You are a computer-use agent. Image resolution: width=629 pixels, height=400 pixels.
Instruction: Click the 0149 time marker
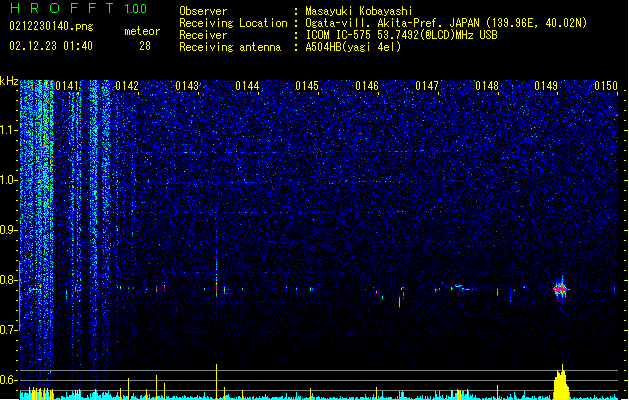(546, 86)
